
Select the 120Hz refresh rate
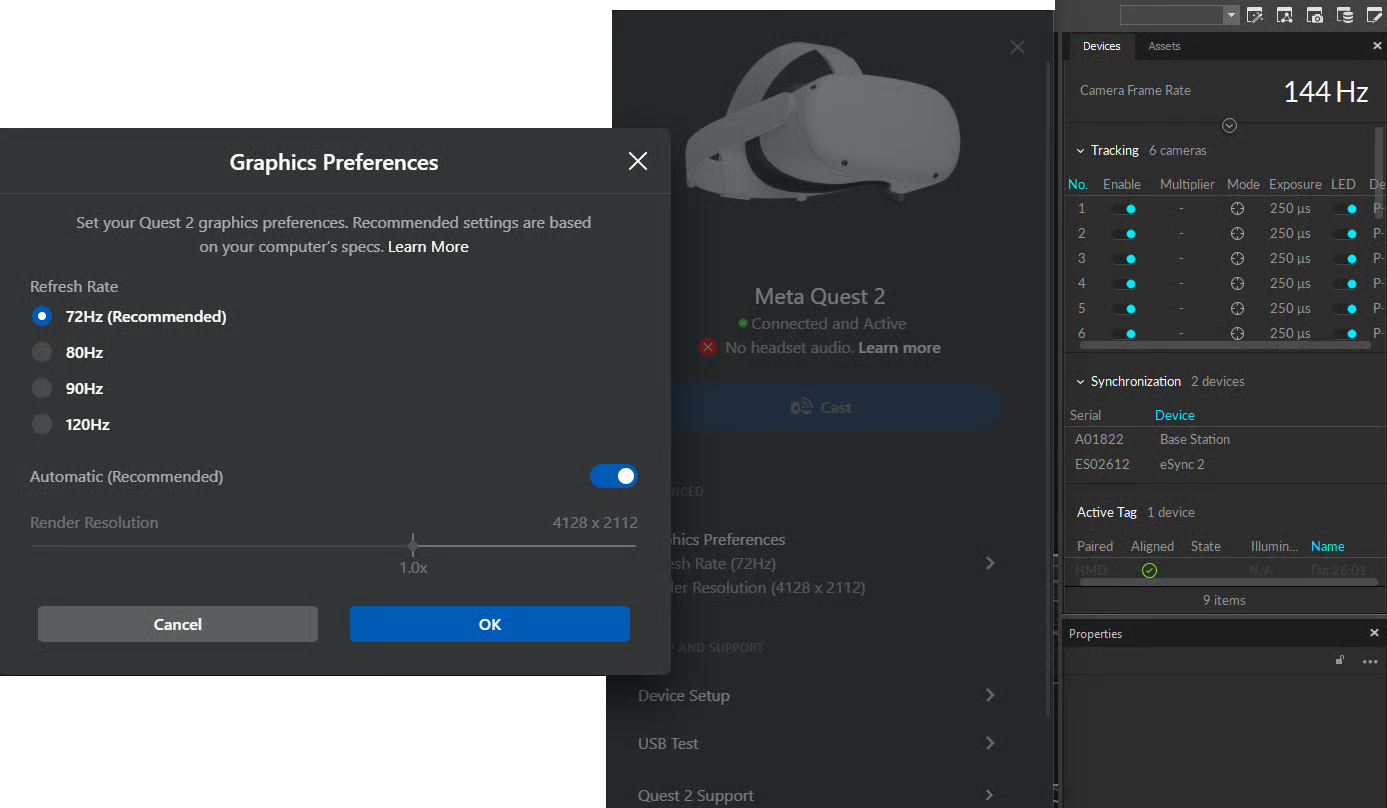41,424
